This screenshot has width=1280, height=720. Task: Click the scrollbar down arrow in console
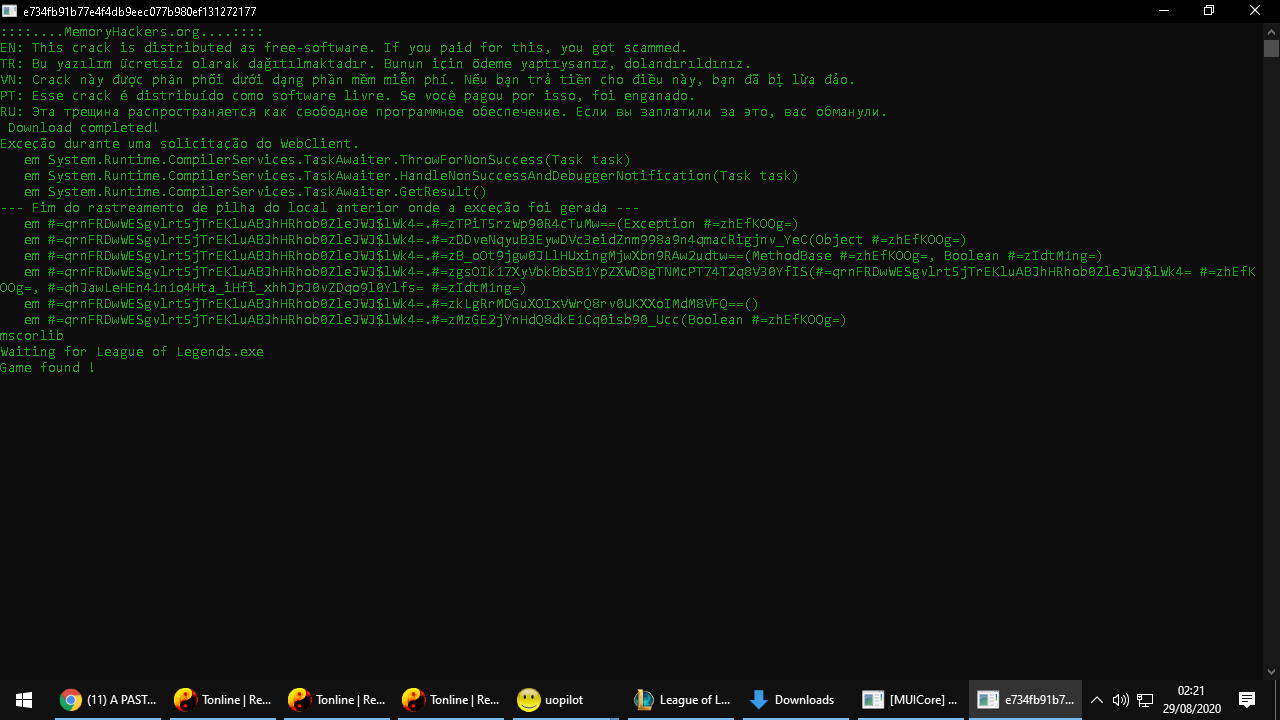tap(1271, 672)
